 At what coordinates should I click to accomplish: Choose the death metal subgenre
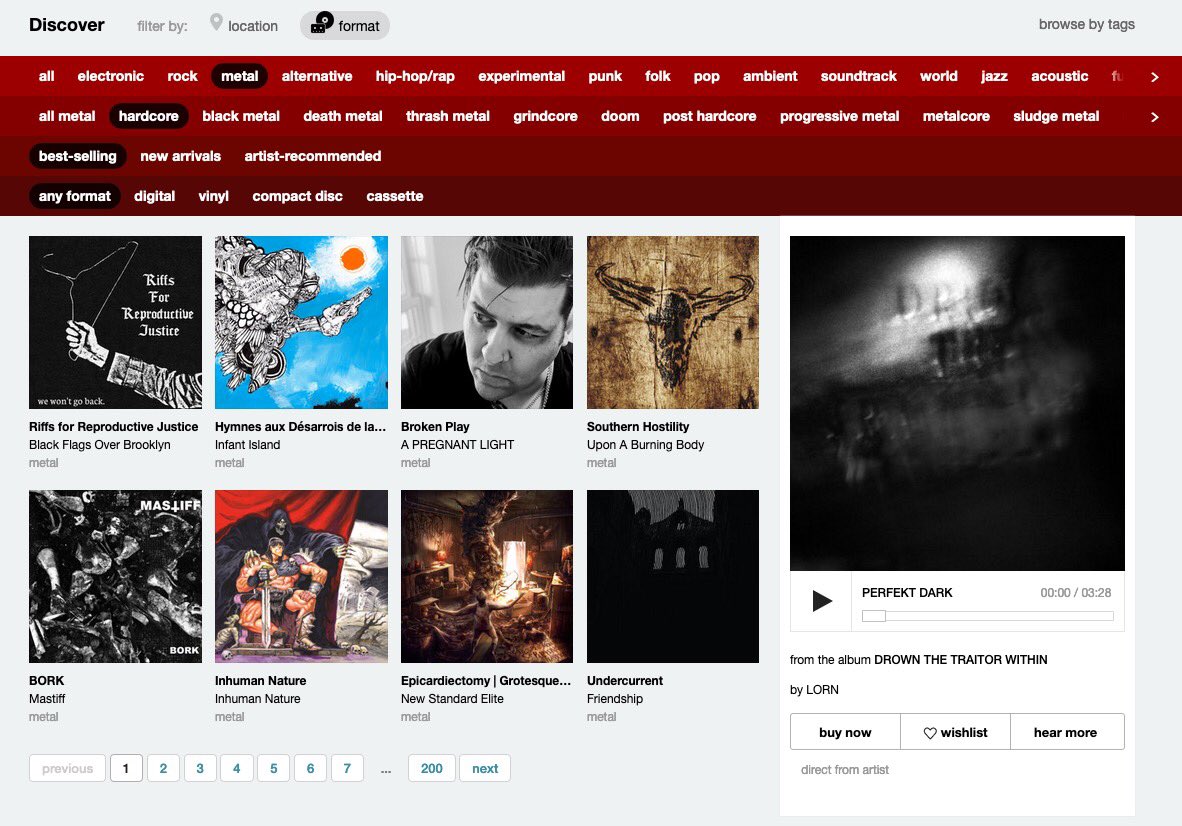343,116
